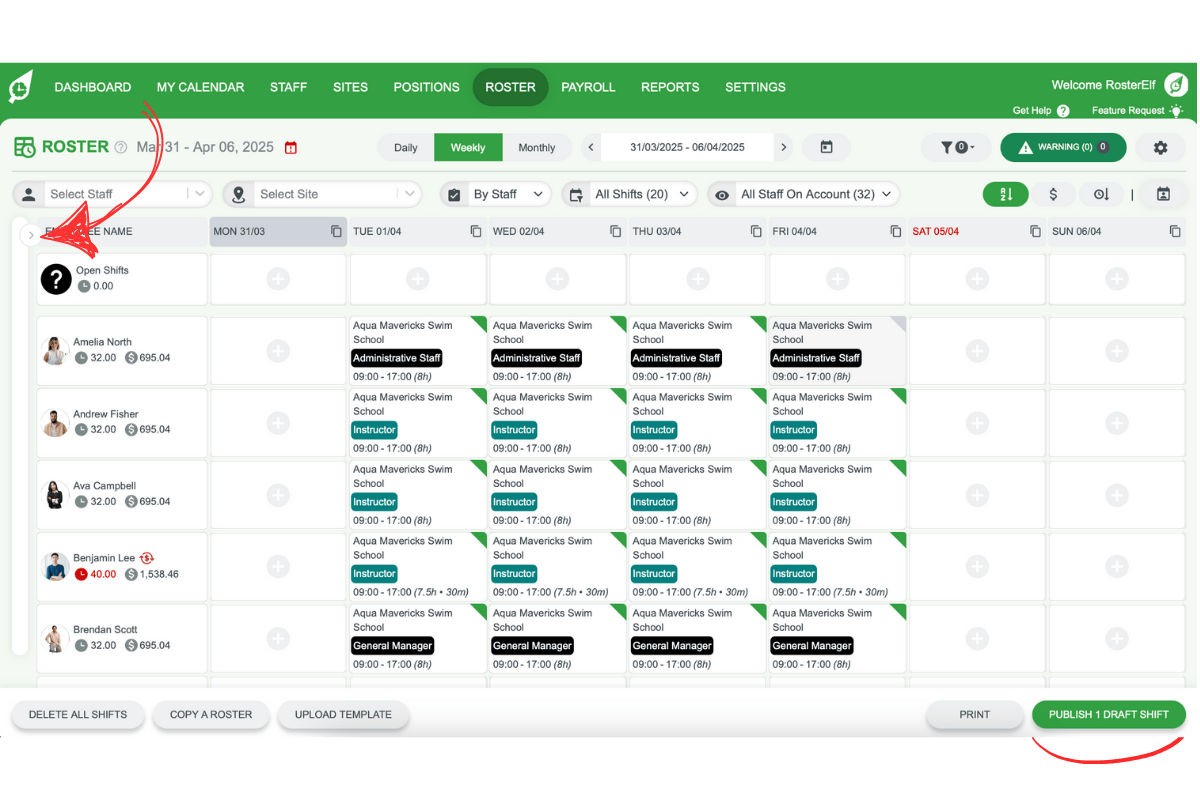The height and width of the screenshot is (800, 1200).
Task: Click the red calendar icon beside the date range
Action: point(291,146)
